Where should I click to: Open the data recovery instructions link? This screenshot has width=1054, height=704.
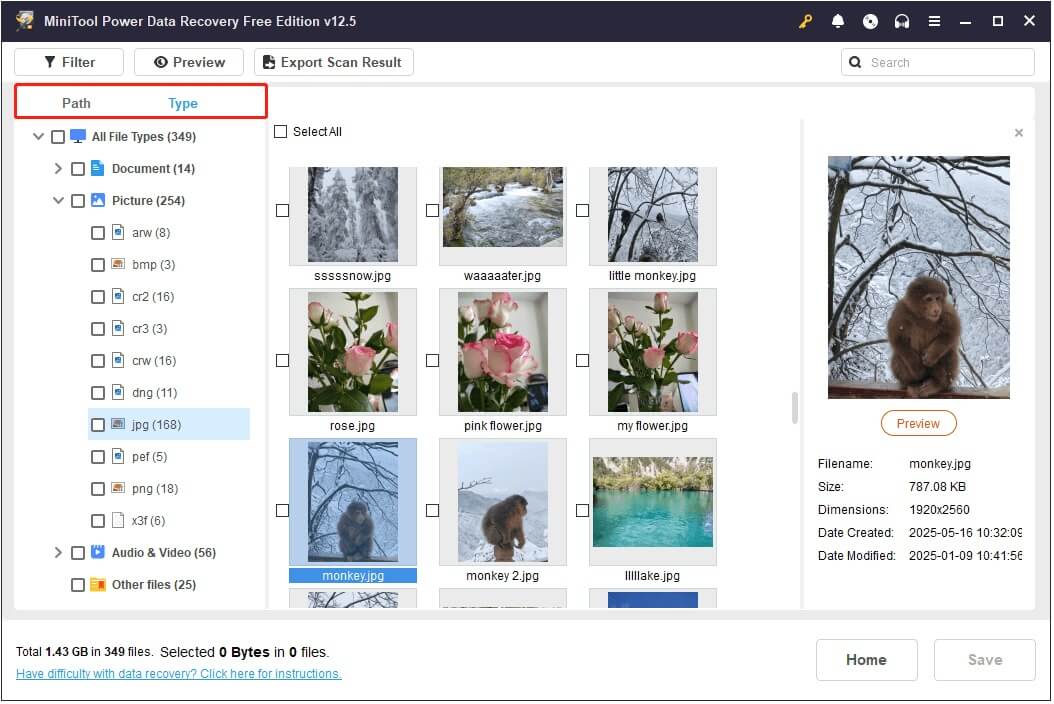[179, 674]
